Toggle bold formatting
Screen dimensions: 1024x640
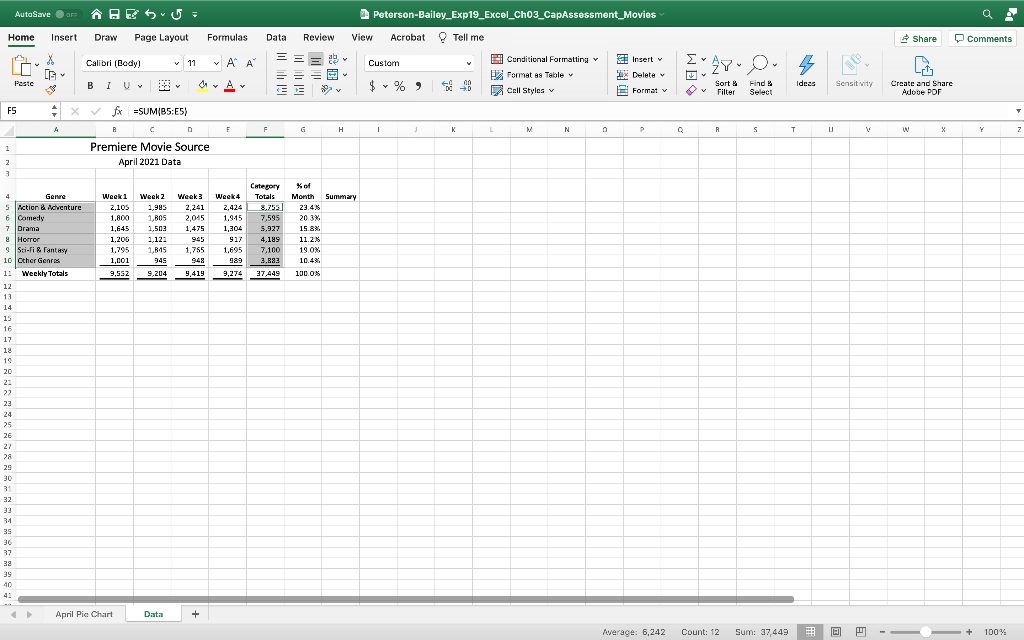point(90,86)
